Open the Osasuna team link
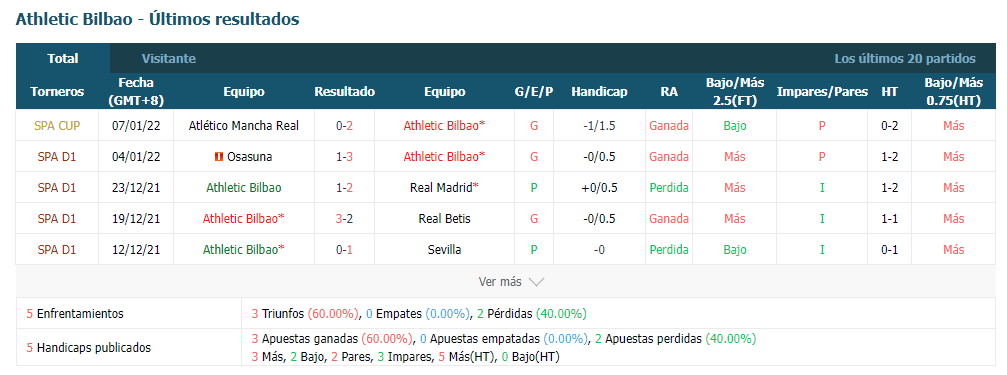The image size is (1007, 375). pyautogui.click(x=249, y=157)
